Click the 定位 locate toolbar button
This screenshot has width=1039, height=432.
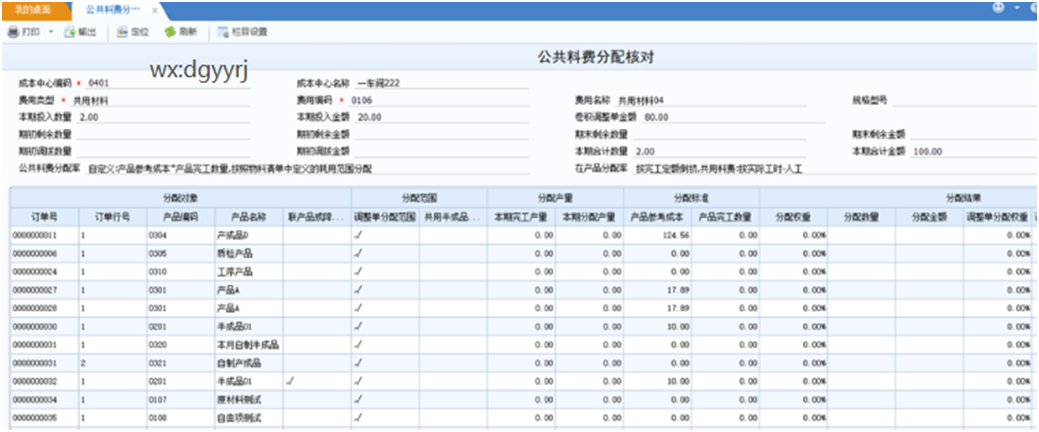coord(133,31)
